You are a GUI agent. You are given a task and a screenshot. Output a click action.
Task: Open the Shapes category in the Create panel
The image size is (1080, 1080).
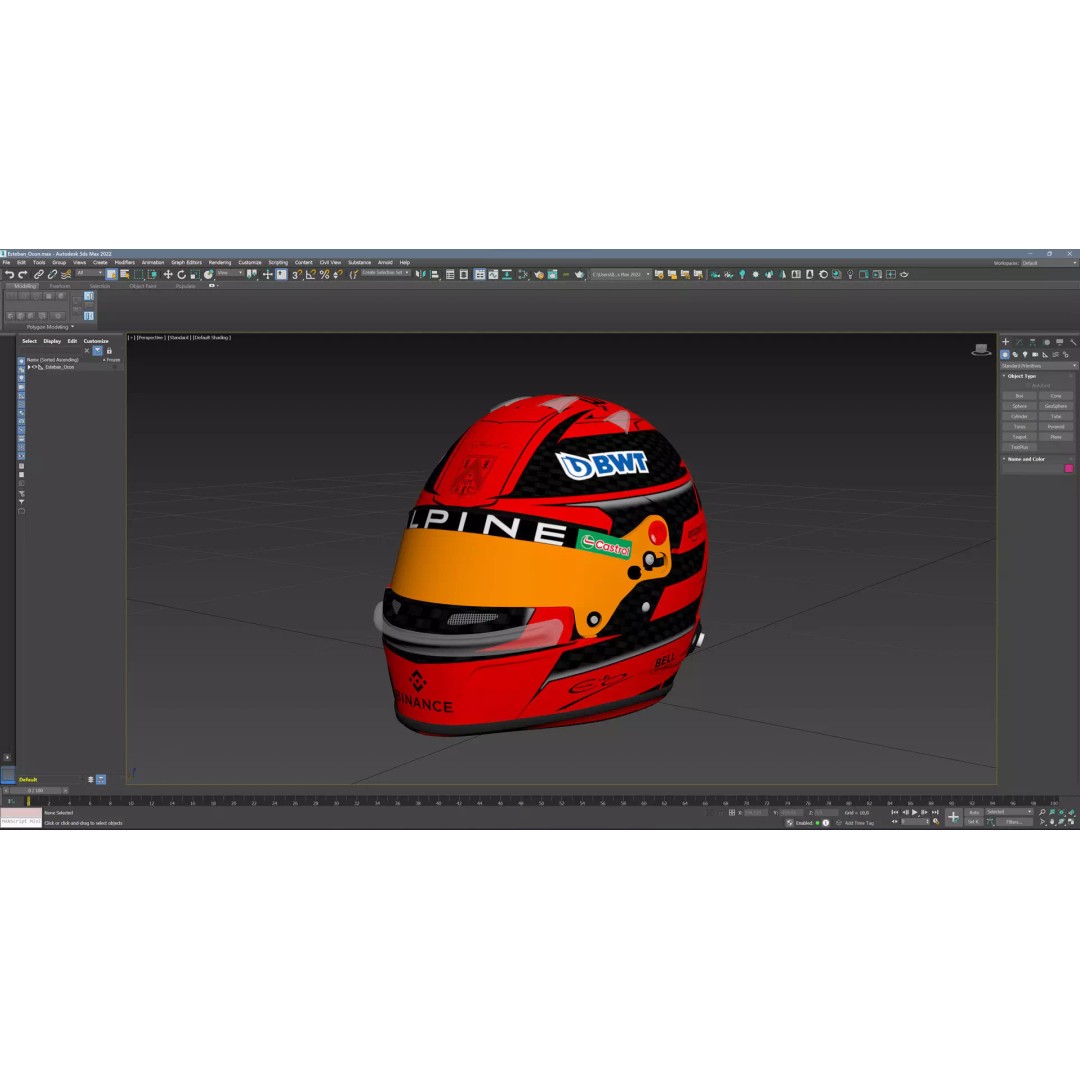pyautogui.click(x=1015, y=355)
